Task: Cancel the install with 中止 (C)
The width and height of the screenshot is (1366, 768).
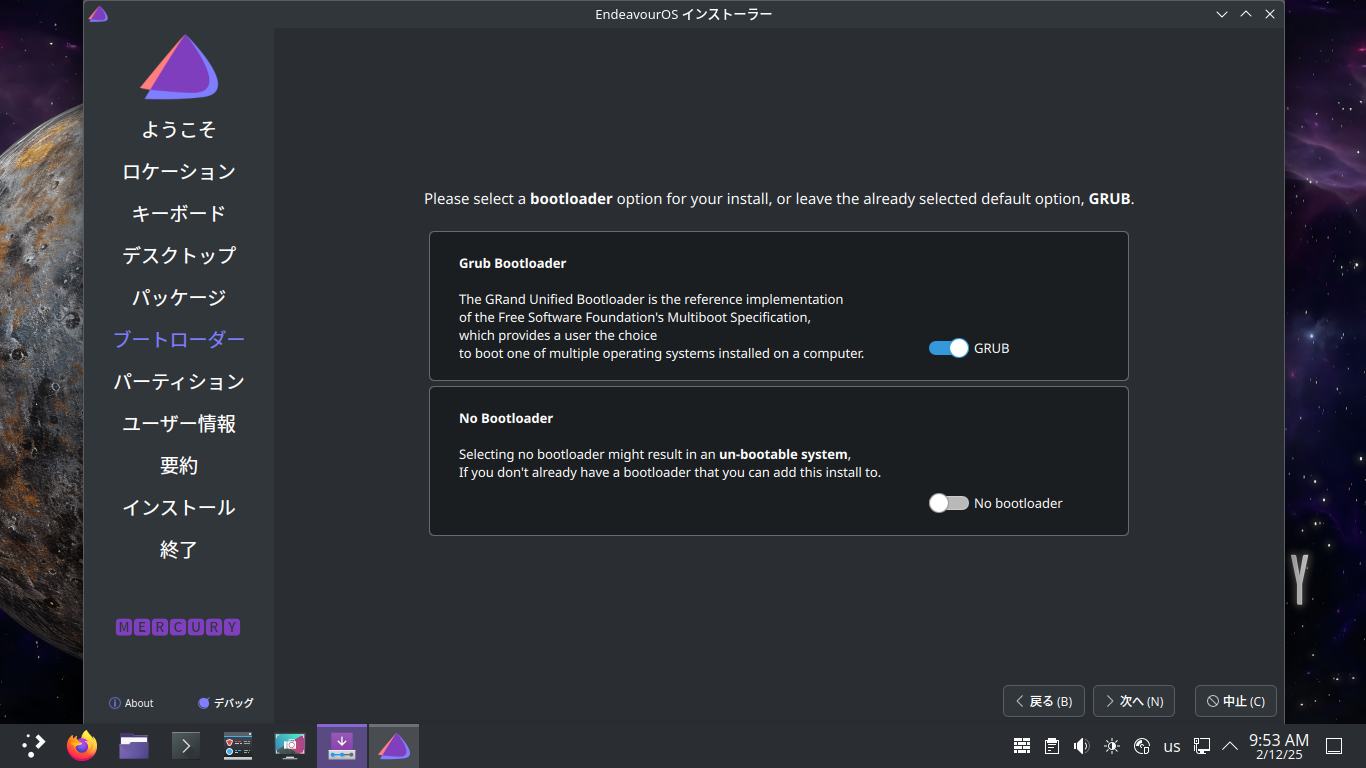Action: pos(1235,701)
